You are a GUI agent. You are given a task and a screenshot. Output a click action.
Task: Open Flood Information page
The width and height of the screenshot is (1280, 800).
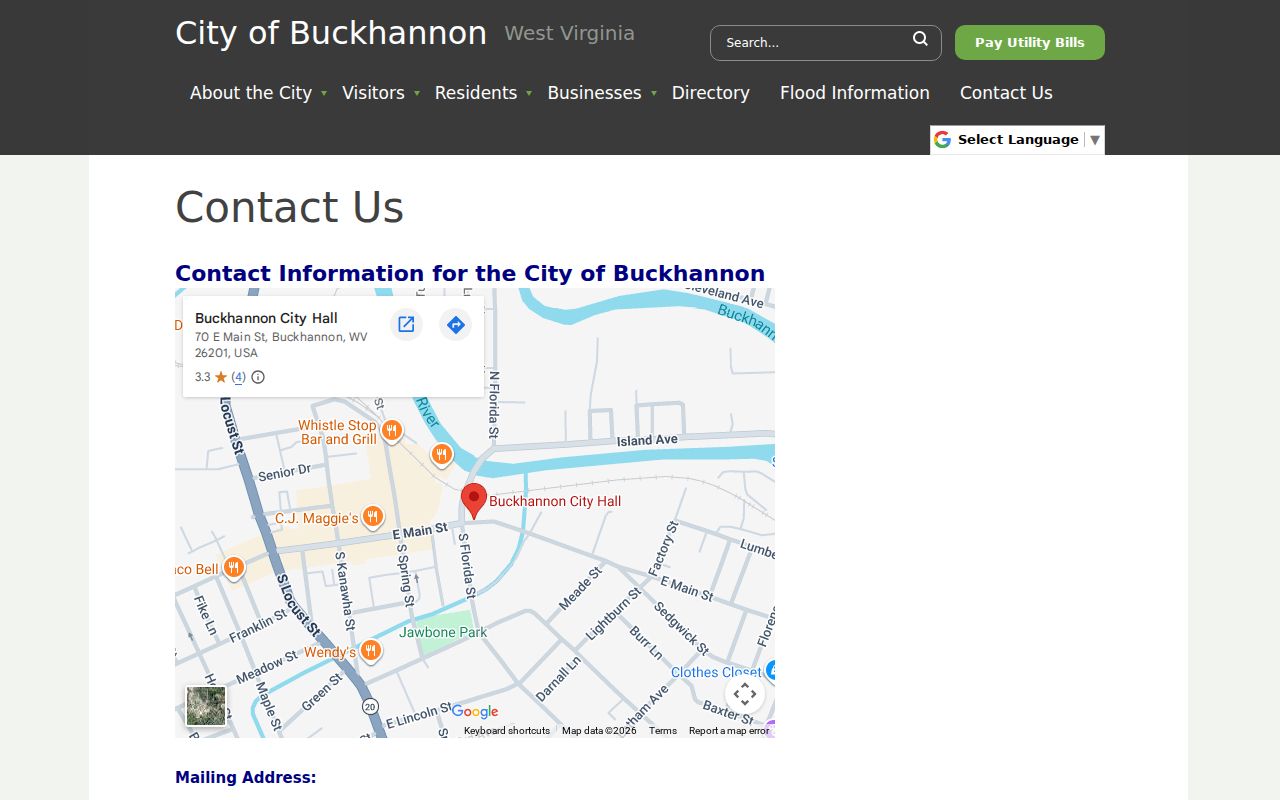click(x=855, y=92)
